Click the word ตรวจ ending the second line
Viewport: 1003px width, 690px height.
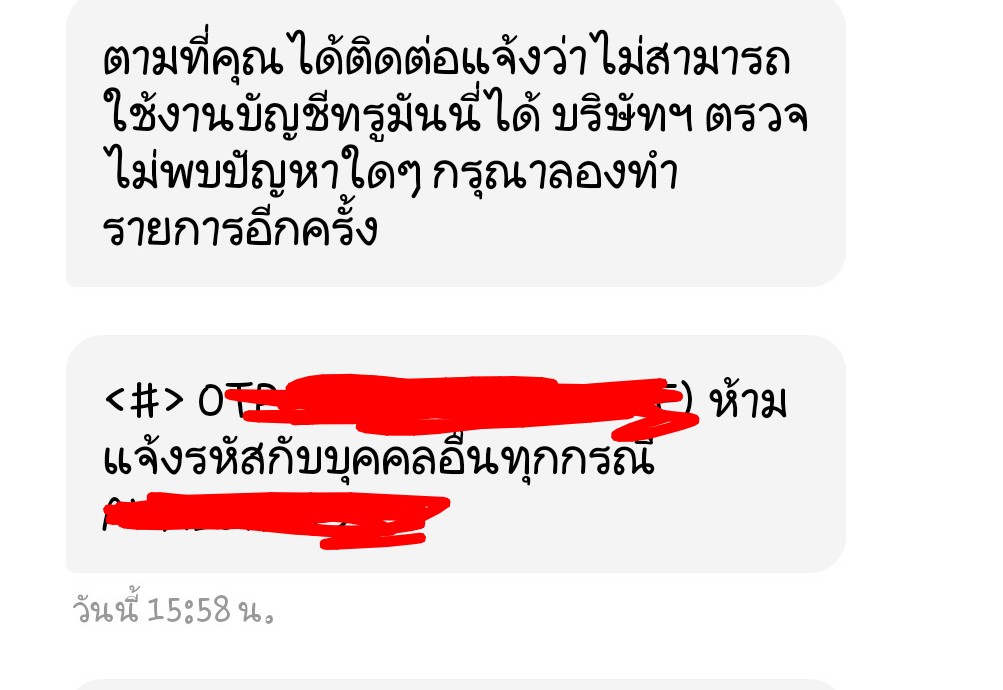(x=756, y=118)
